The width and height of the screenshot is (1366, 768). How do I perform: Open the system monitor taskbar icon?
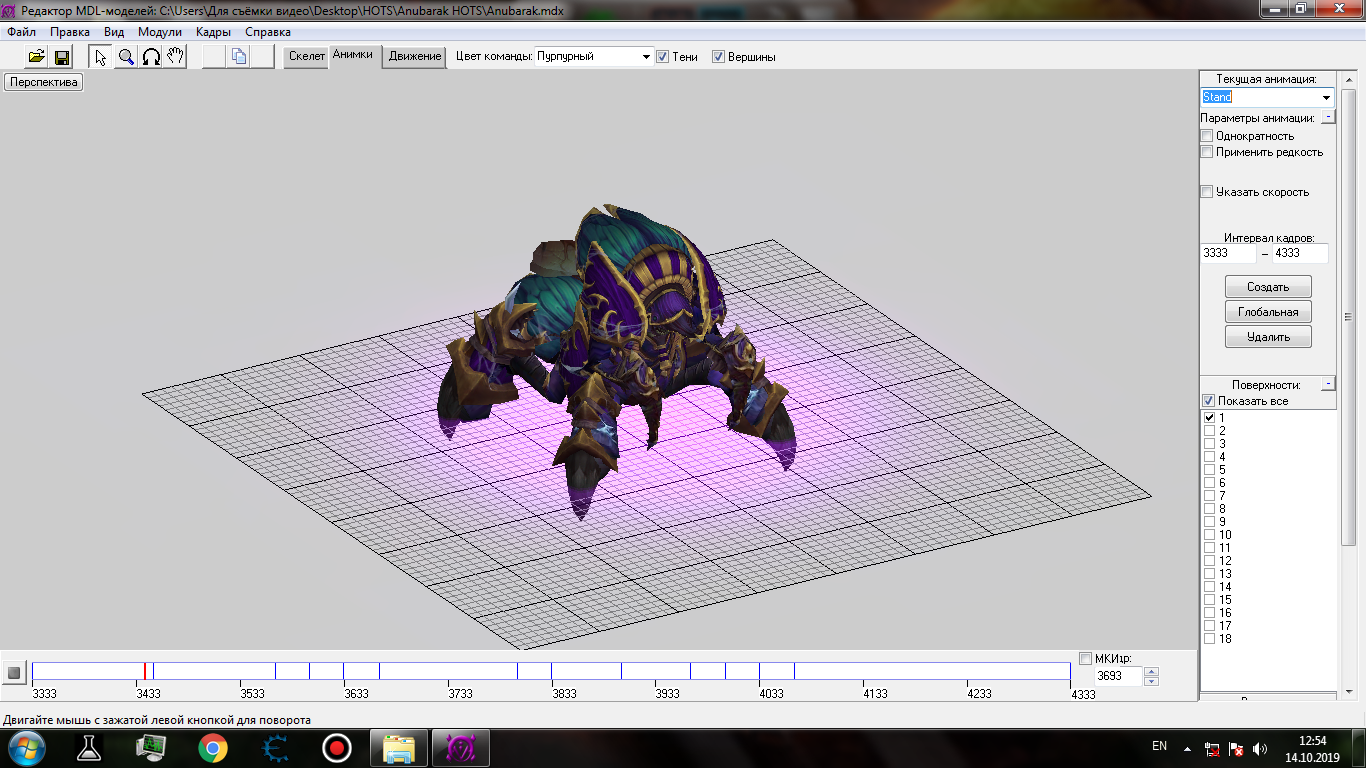pos(151,747)
